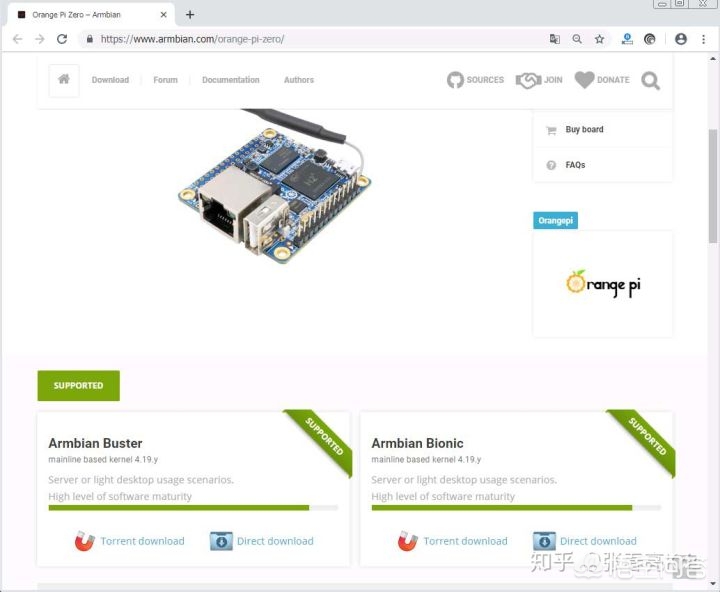Viewport: 720px width, 592px height.
Task: Click the Buy board link
Action: (x=585, y=130)
